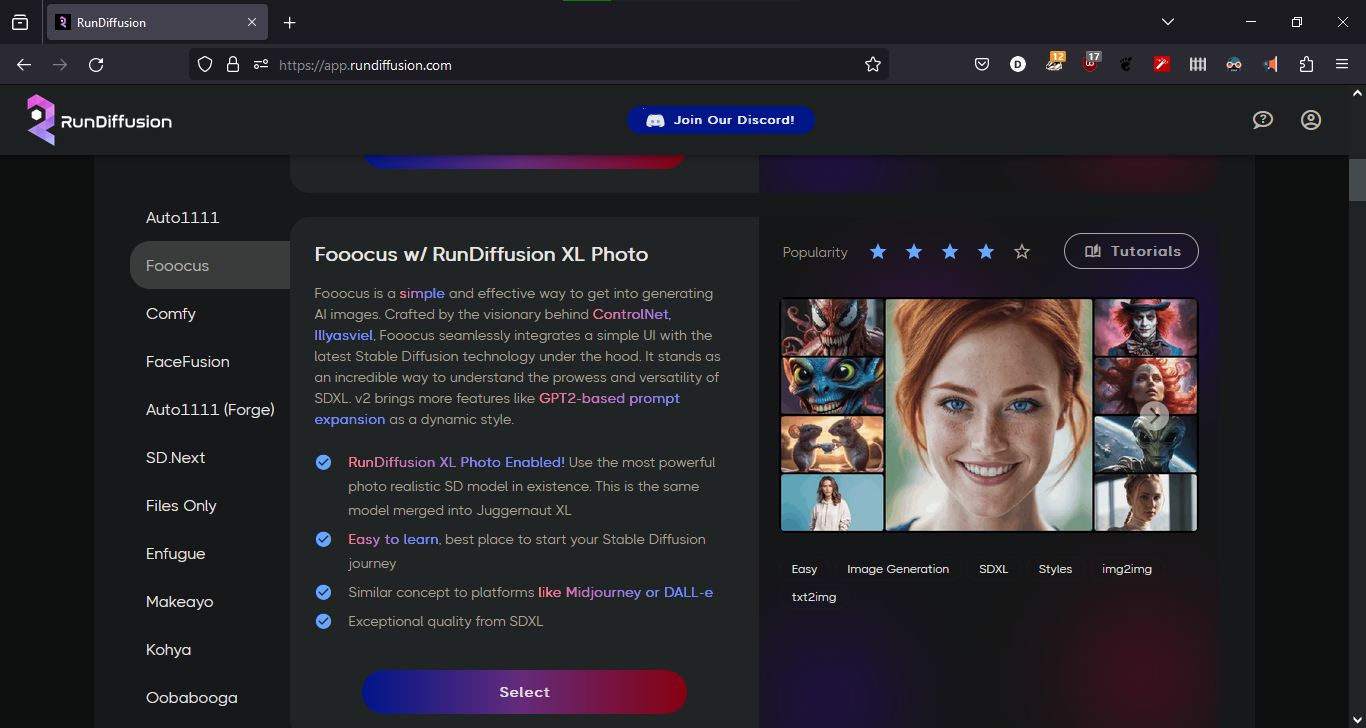Click the Pocket save icon
The height and width of the screenshot is (728, 1366).
982,65
